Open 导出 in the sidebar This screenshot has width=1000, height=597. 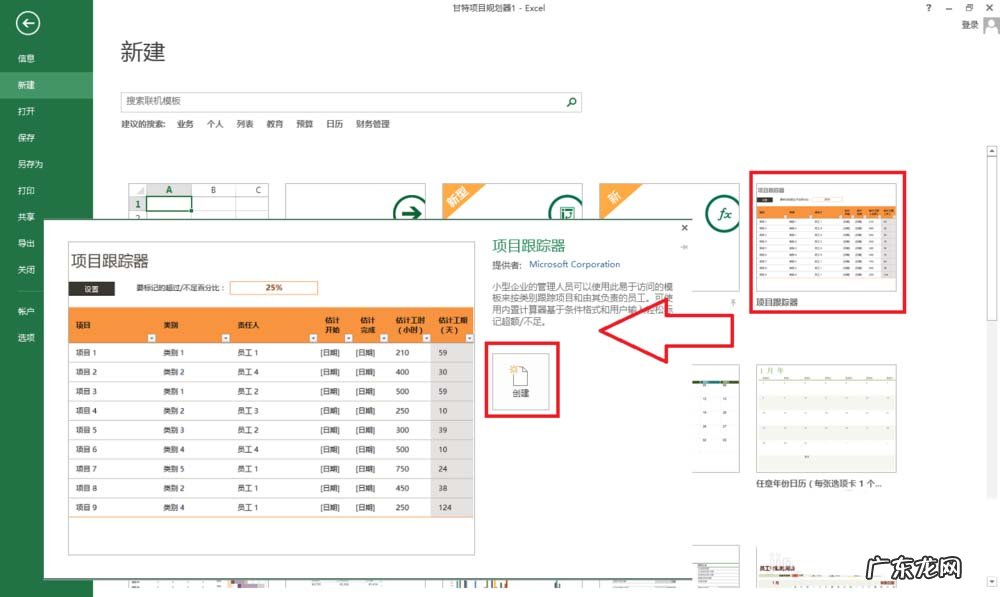[27, 243]
